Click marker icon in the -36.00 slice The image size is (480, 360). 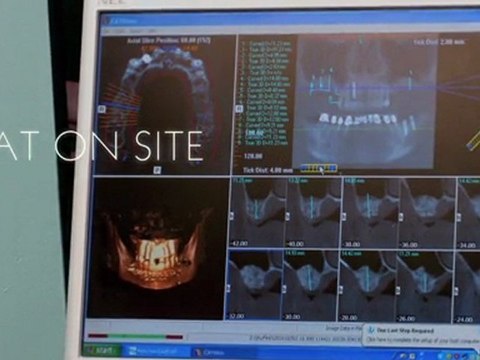402,216
